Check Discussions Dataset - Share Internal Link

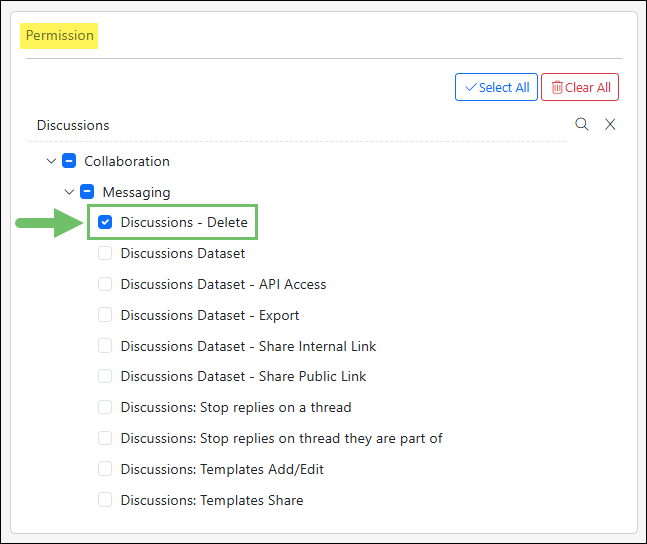(x=105, y=346)
